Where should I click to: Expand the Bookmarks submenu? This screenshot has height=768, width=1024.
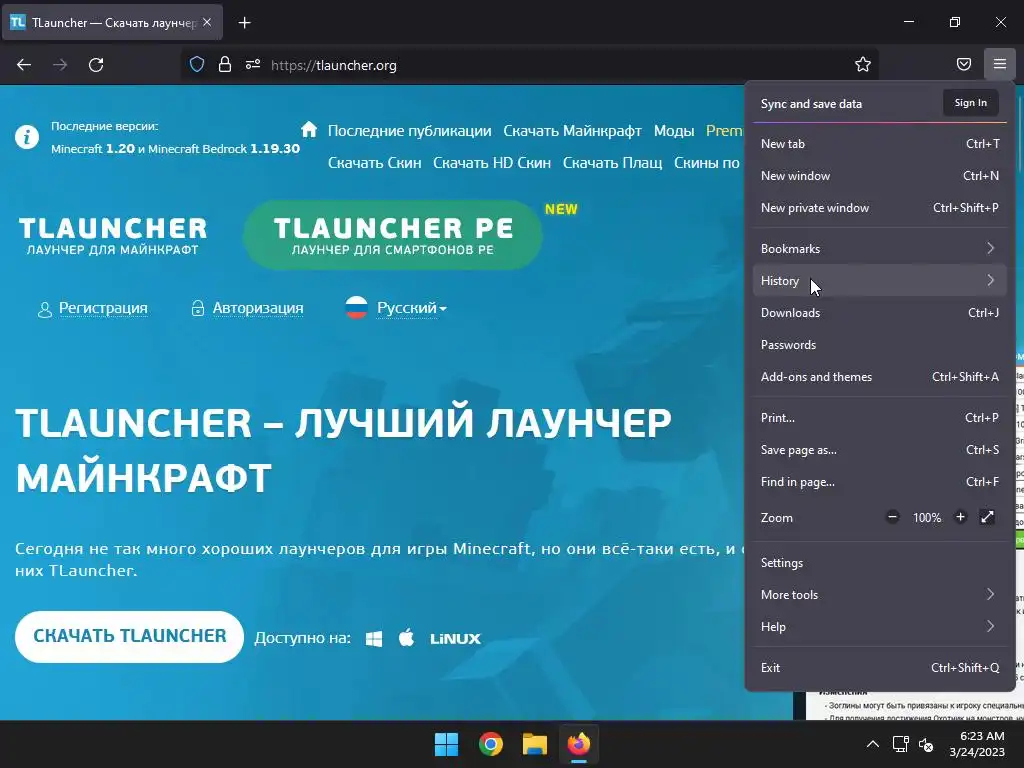point(880,248)
